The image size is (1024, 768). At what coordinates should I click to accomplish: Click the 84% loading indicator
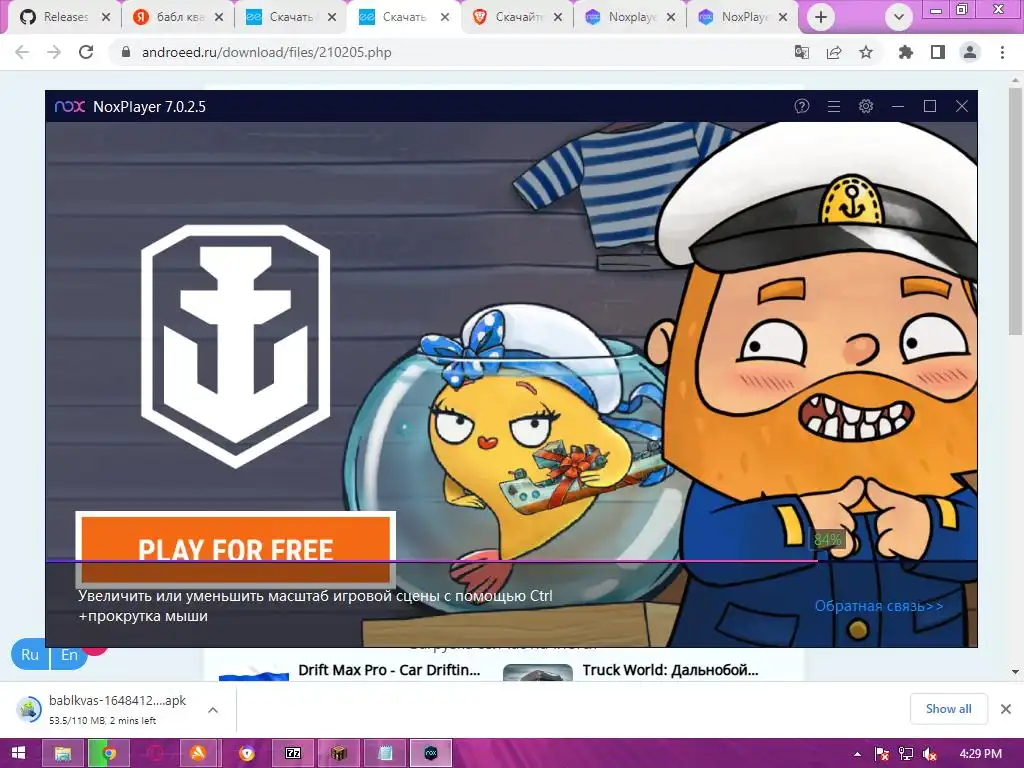click(x=827, y=540)
